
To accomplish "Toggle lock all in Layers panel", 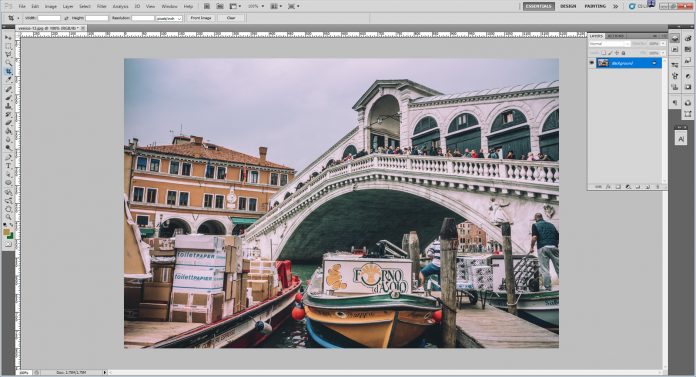I will point(623,53).
